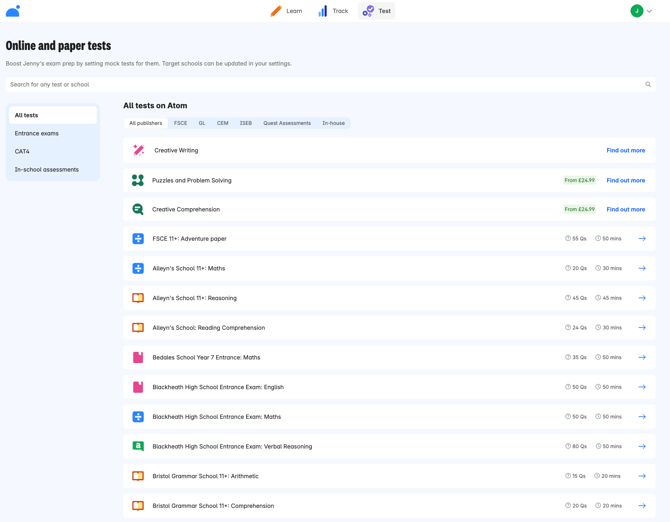The width and height of the screenshot is (670, 522).
Task: Click the Bristol Grammar Arithmetic book icon
Action: click(138, 476)
